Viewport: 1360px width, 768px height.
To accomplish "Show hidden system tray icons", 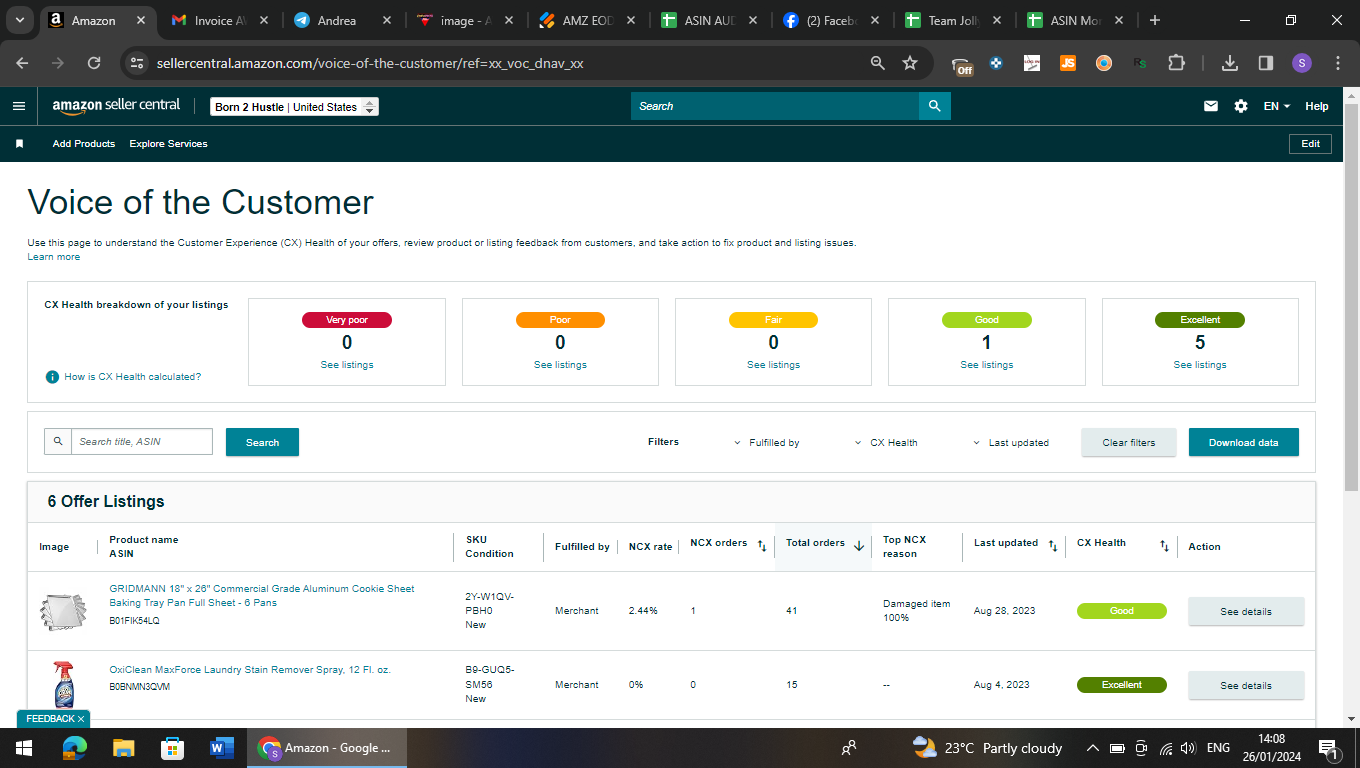I will (1092, 748).
